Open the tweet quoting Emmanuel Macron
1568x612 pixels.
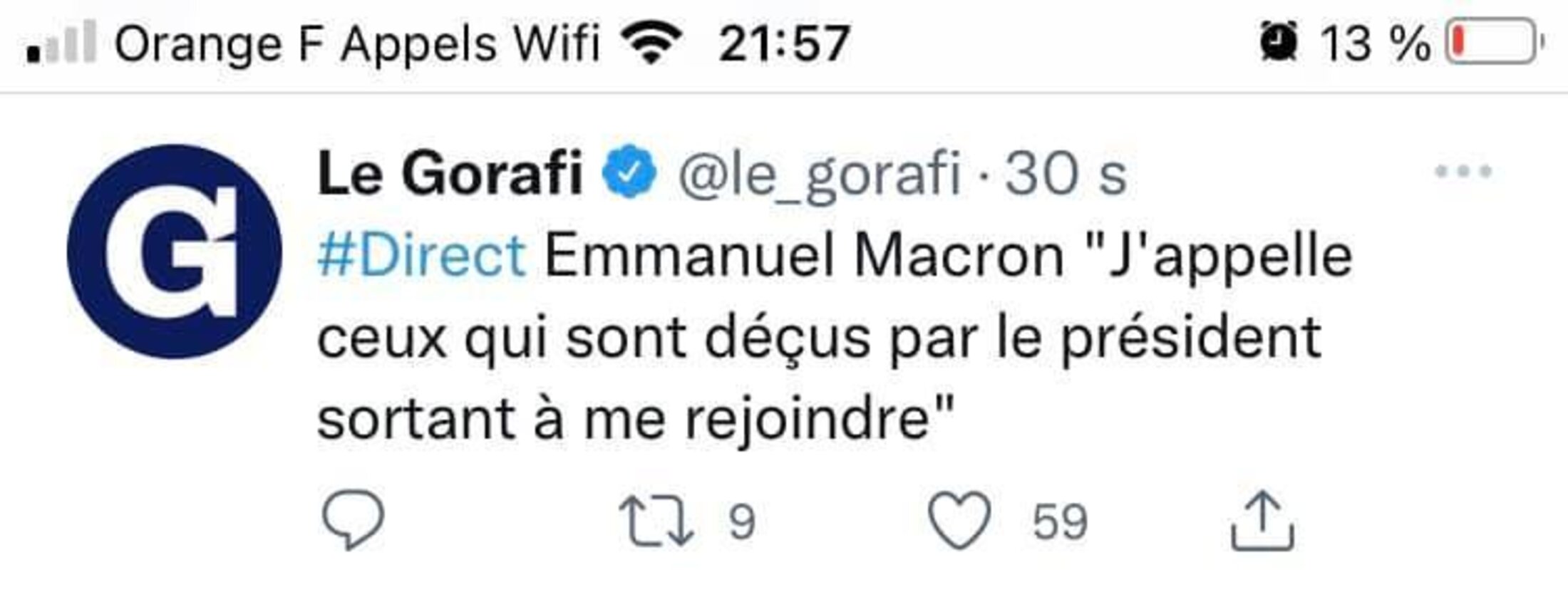820,338
